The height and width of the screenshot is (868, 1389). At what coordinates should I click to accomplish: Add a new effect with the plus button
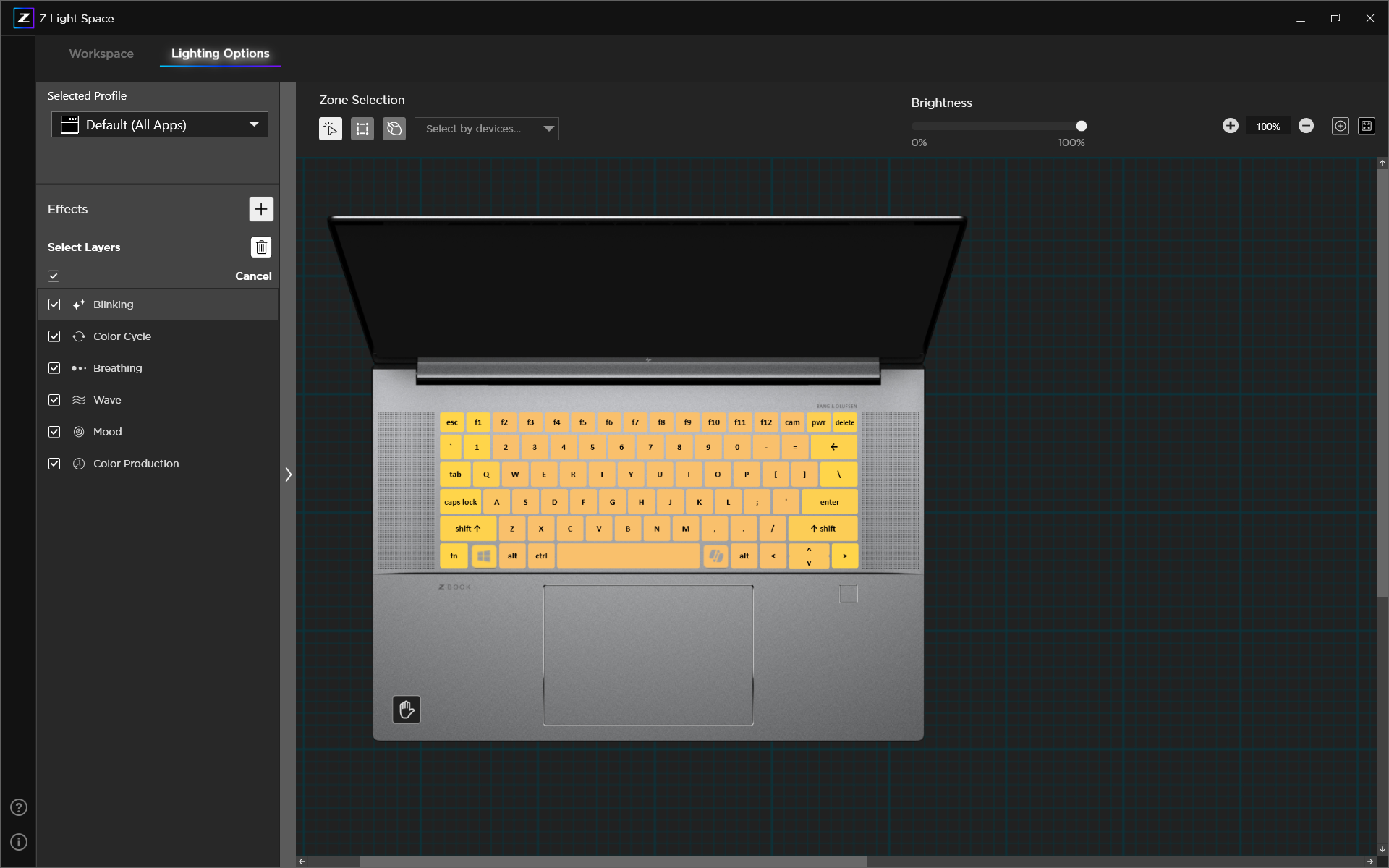click(x=261, y=209)
